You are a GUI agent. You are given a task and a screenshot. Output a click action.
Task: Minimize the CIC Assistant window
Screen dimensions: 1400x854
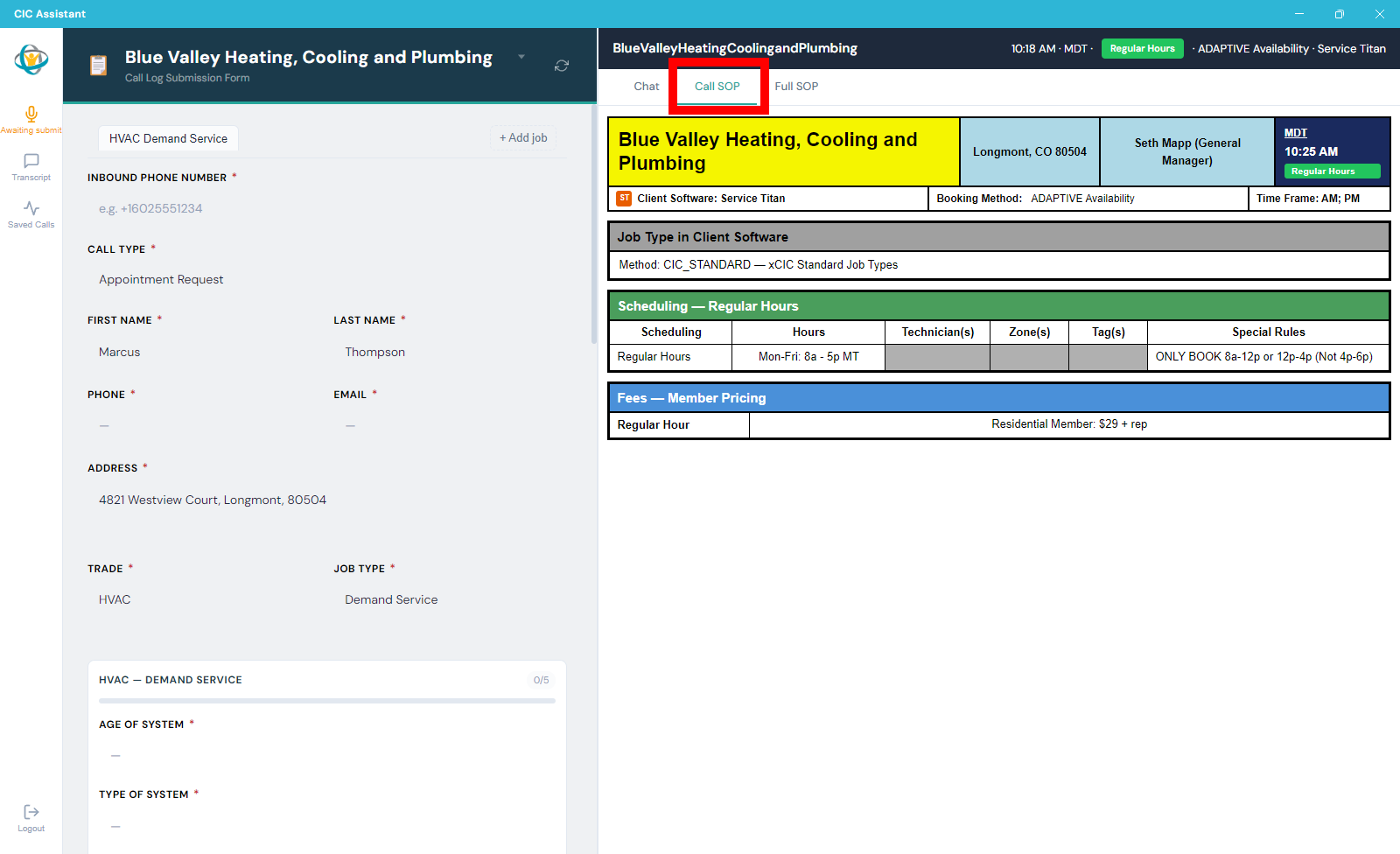pyautogui.click(x=1299, y=14)
